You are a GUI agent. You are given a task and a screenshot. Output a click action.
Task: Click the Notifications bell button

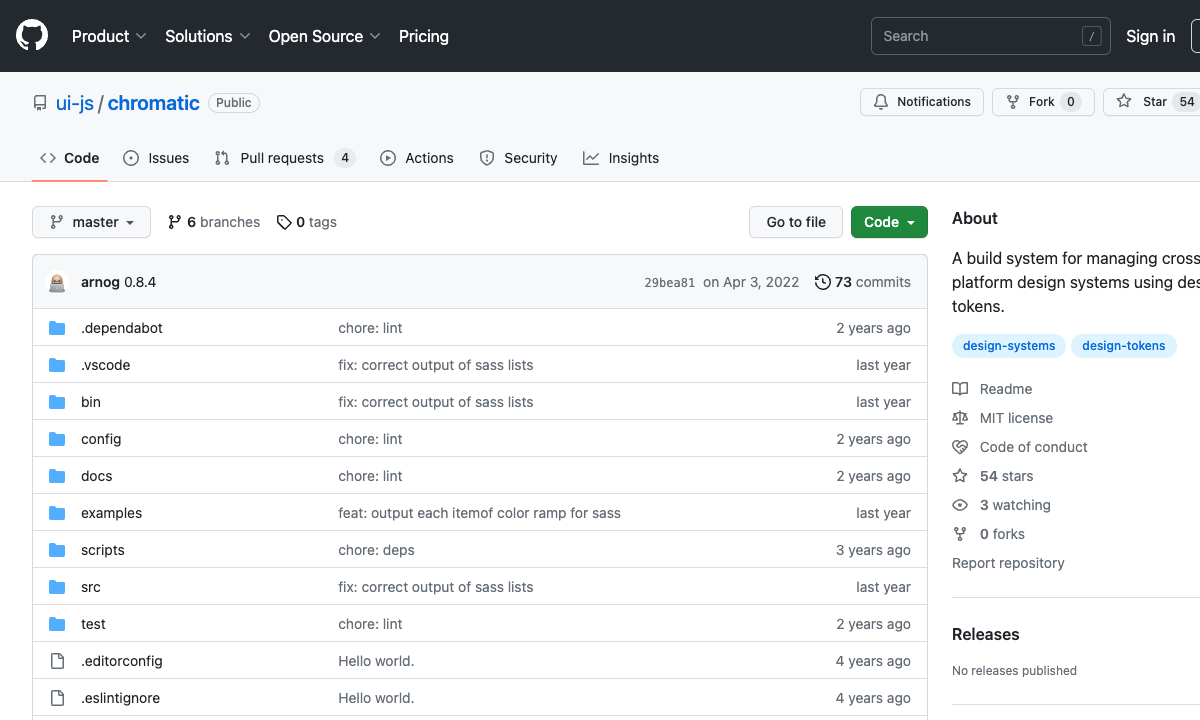[921, 102]
